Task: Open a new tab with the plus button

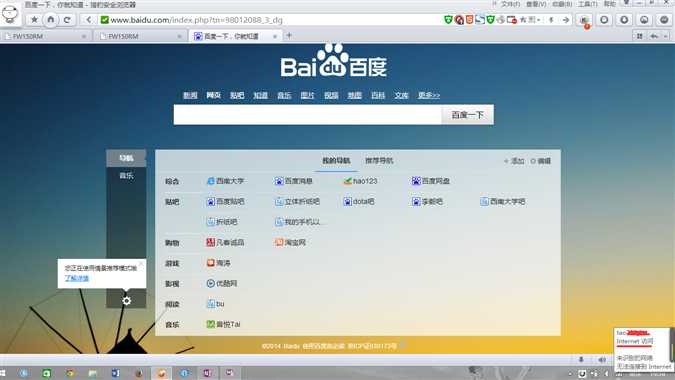Action: coord(289,36)
